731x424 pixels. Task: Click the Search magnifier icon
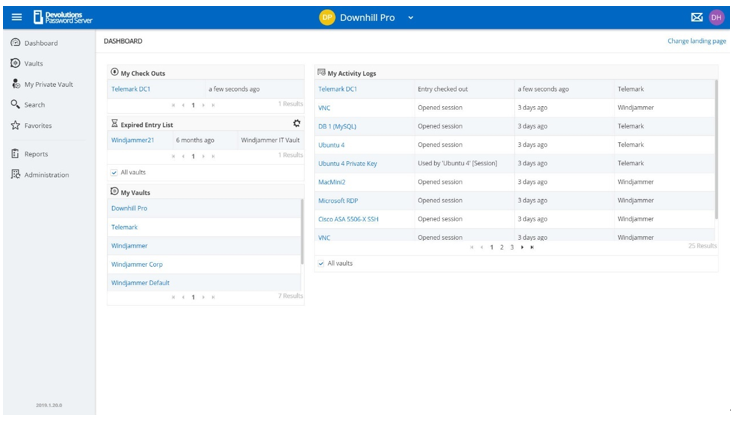[x=15, y=104]
